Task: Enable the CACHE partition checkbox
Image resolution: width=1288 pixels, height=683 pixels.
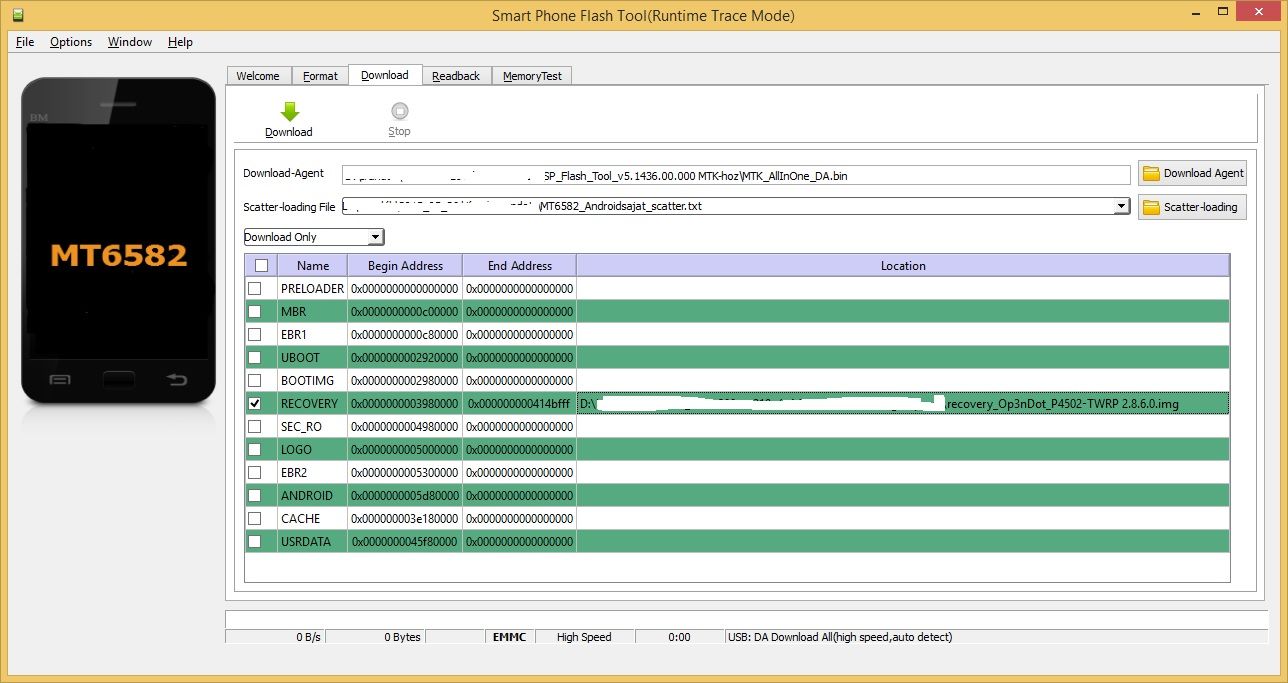Action: pyautogui.click(x=255, y=518)
